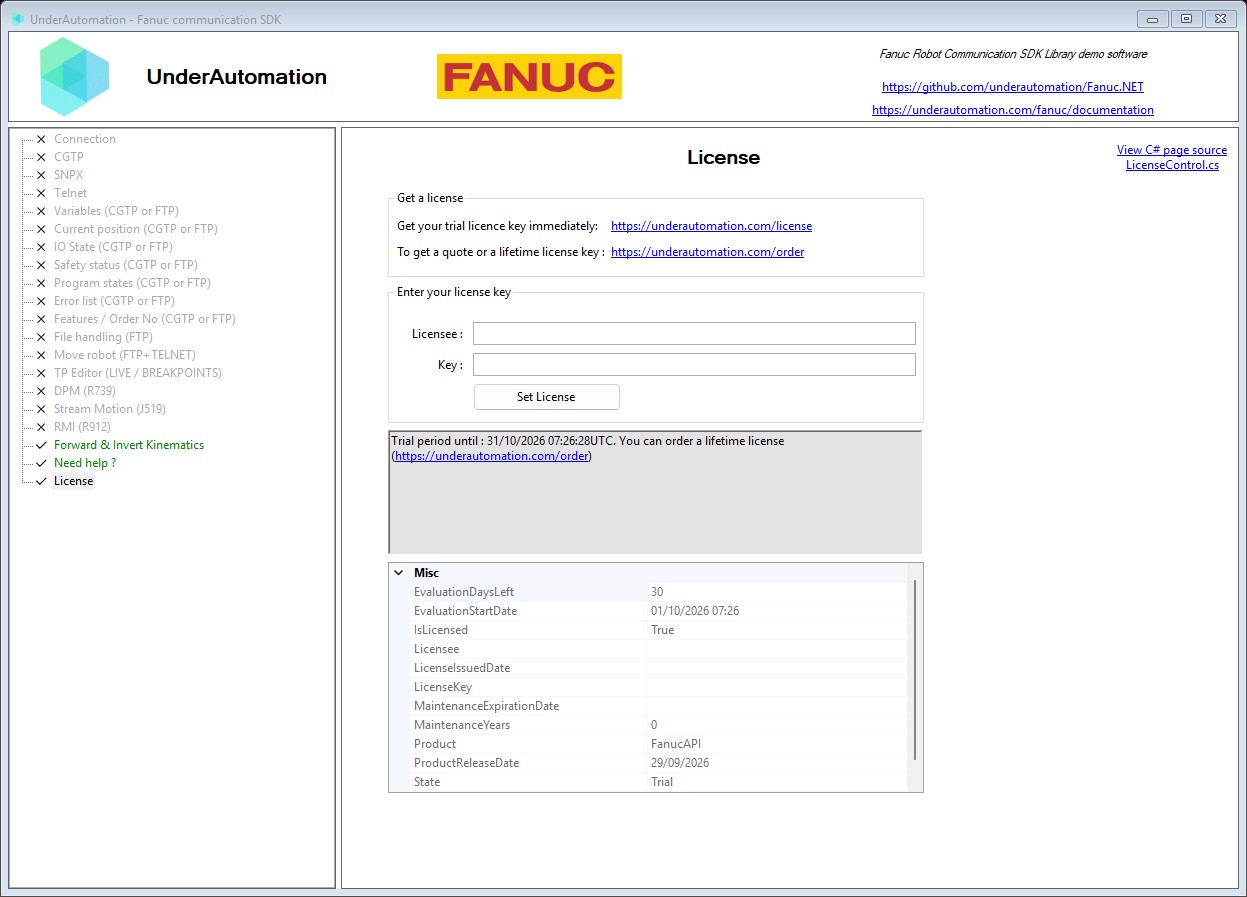Click the FANUC yellow logo banner
The image size is (1247, 897).
click(529, 77)
